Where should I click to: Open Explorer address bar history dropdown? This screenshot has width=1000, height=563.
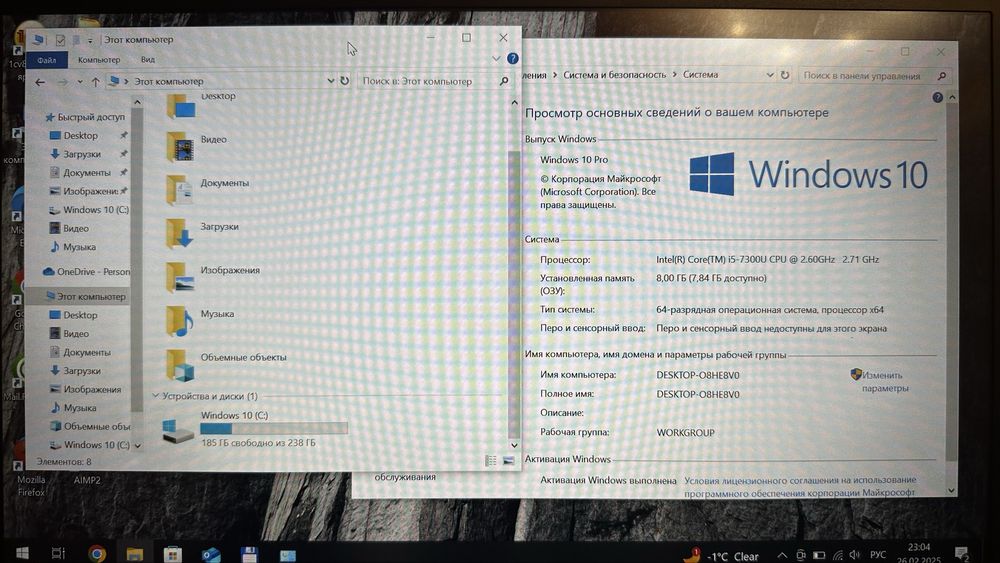pos(330,81)
